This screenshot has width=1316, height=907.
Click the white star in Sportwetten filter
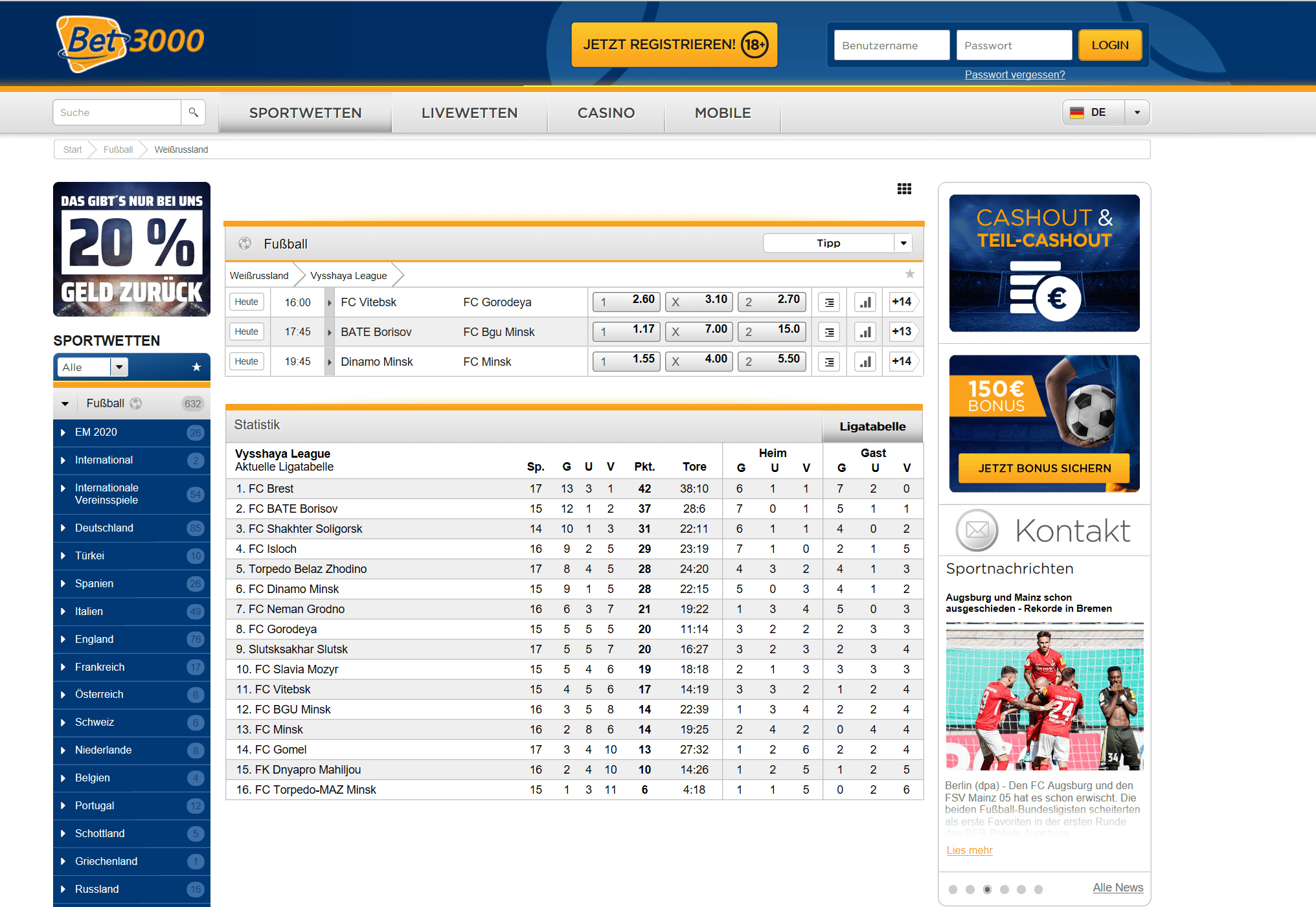(197, 367)
